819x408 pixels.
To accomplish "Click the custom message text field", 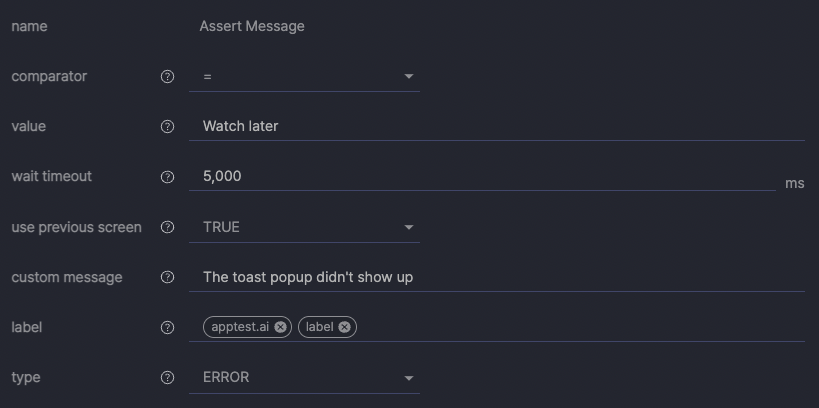I will (497, 277).
